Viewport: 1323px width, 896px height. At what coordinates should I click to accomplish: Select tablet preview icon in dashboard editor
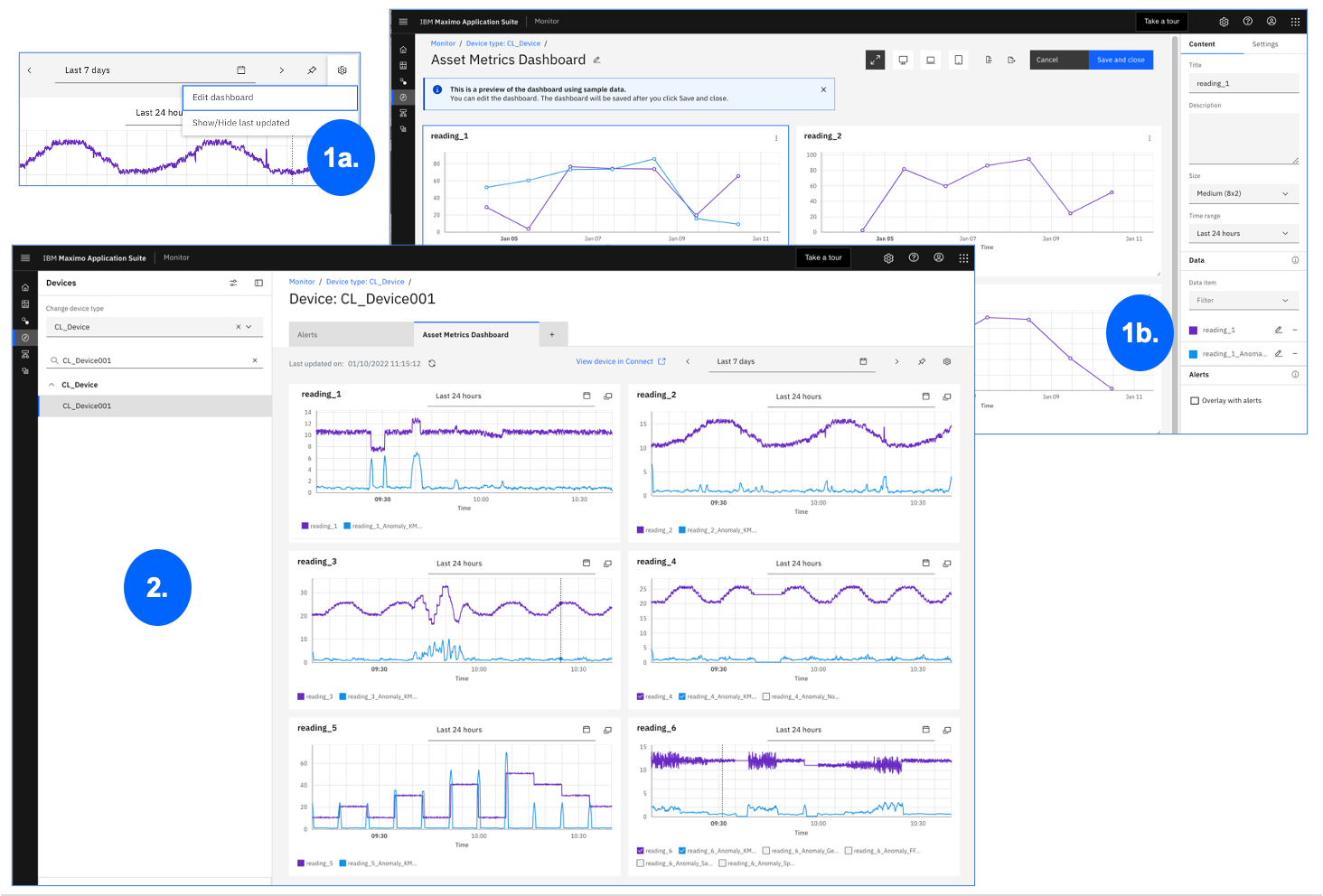coord(959,60)
